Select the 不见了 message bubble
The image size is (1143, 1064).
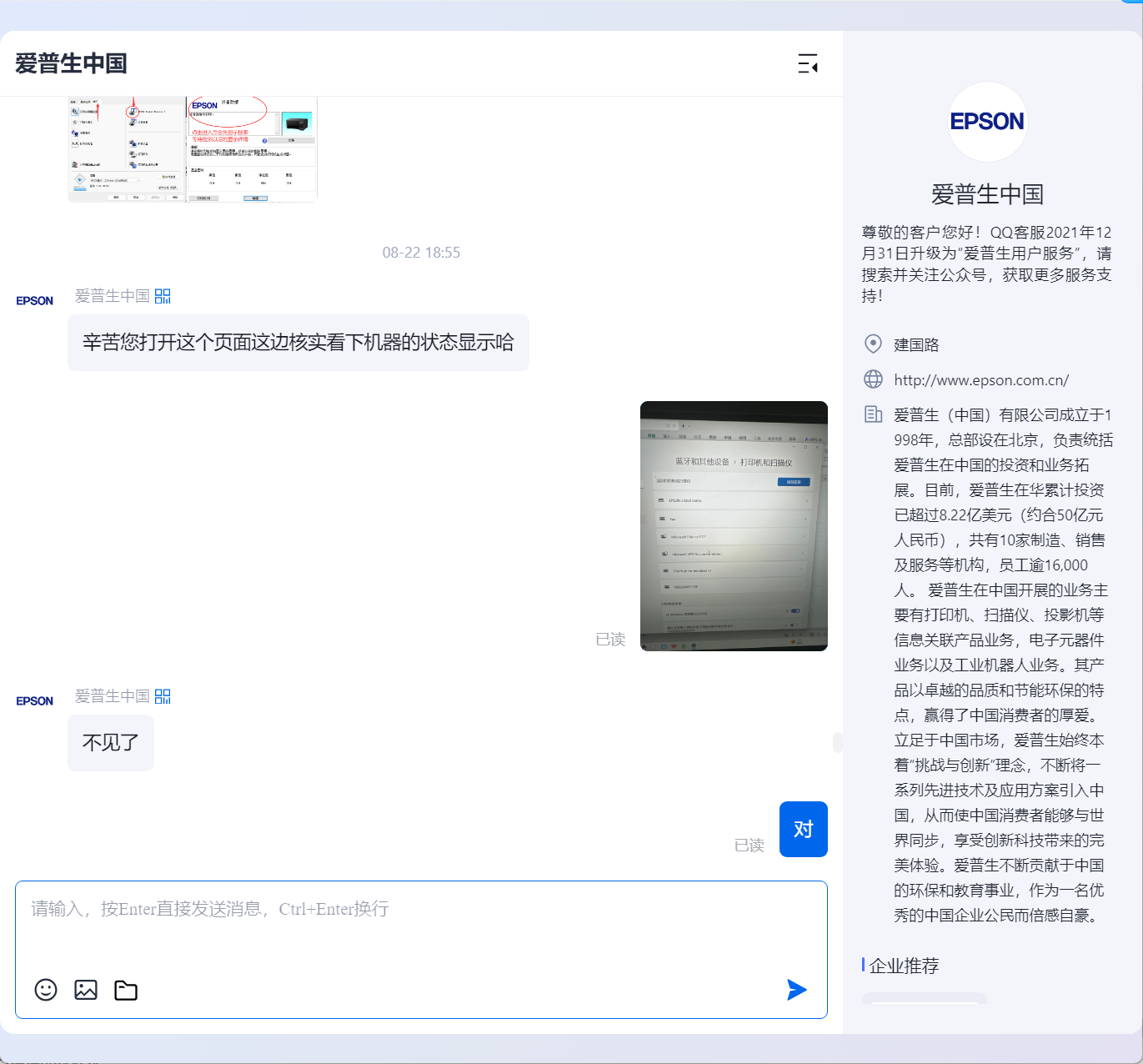point(111,743)
